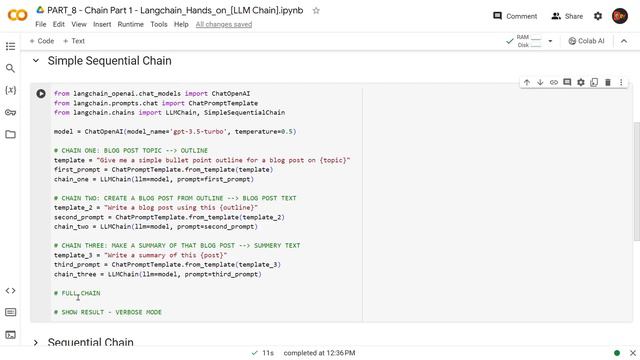Viewport: 640px width, 360px height.
Task: Click the notebook title to rename
Action: pyautogui.click(x=175, y=10)
